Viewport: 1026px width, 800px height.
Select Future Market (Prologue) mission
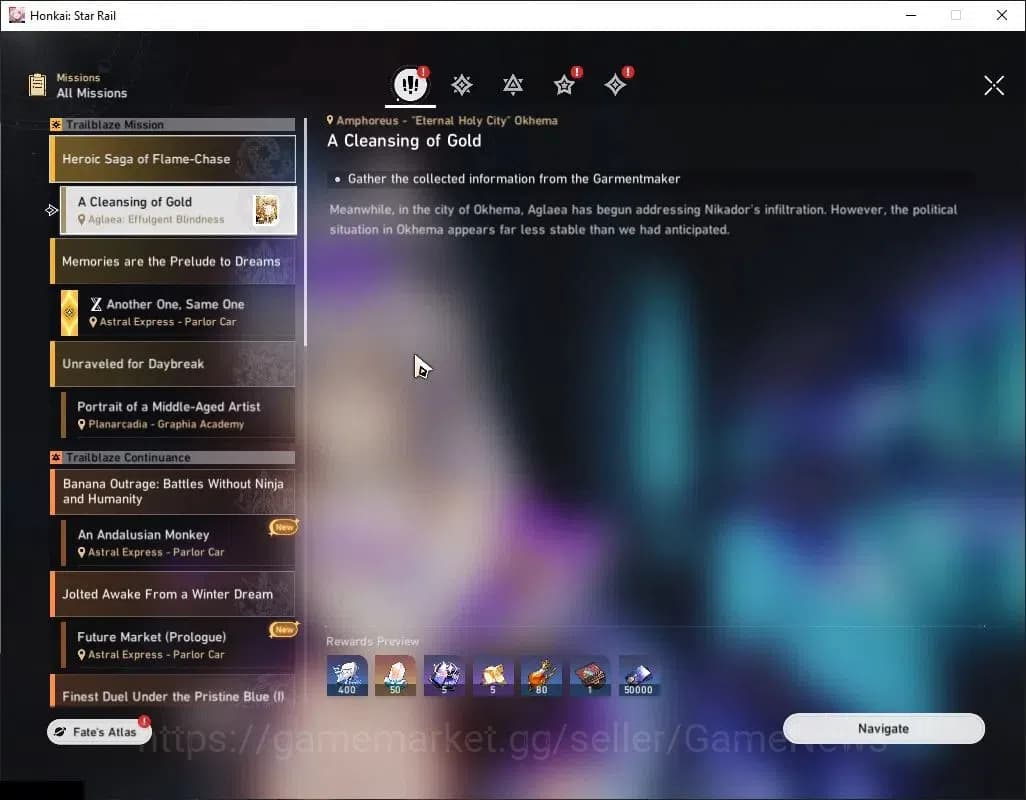pyautogui.click(x=178, y=645)
